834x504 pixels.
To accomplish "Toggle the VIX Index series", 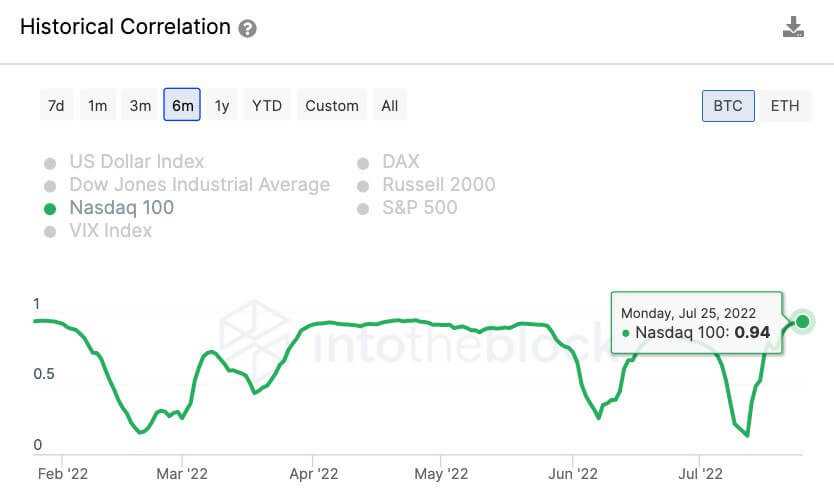I will pos(110,230).
